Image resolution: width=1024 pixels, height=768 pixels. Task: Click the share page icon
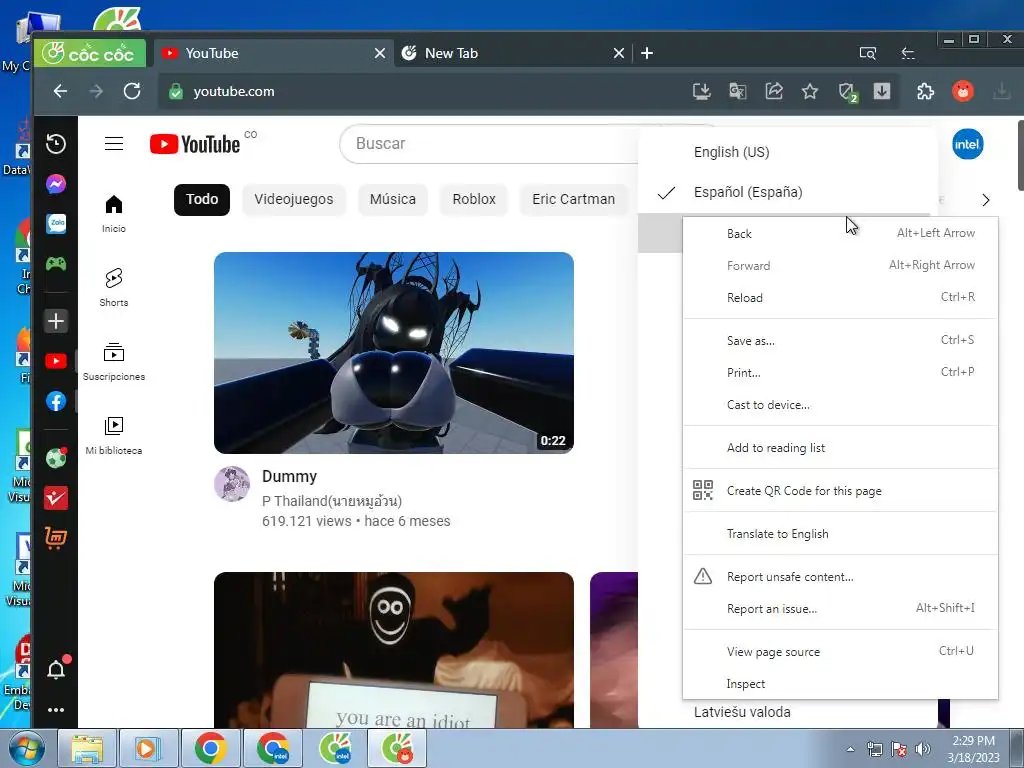[x=774, y=91]
